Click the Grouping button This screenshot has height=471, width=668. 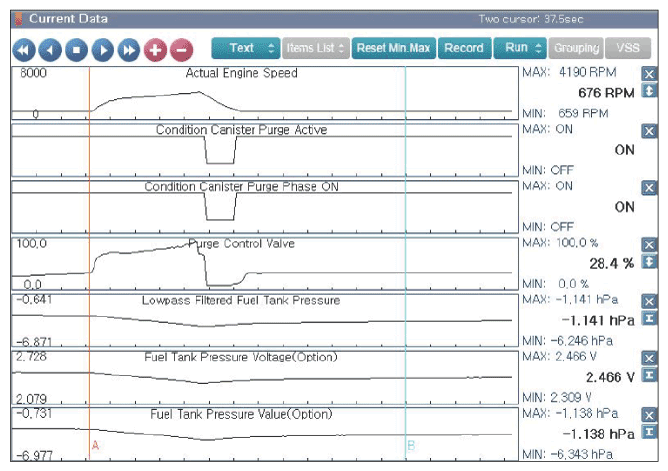coord(576,48)
